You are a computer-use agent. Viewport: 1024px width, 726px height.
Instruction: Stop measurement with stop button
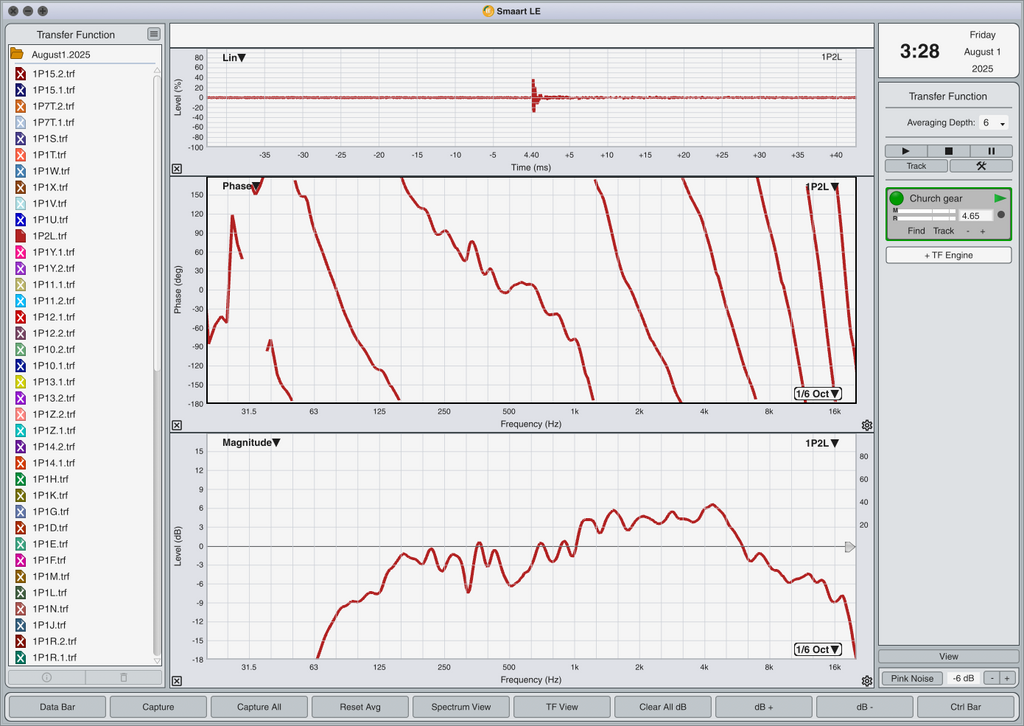point(949,151)
